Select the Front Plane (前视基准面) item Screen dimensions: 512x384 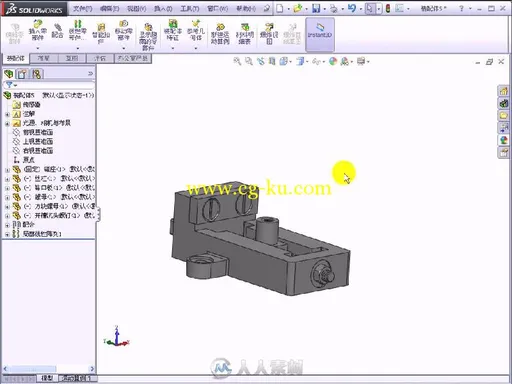pos(33,132)
